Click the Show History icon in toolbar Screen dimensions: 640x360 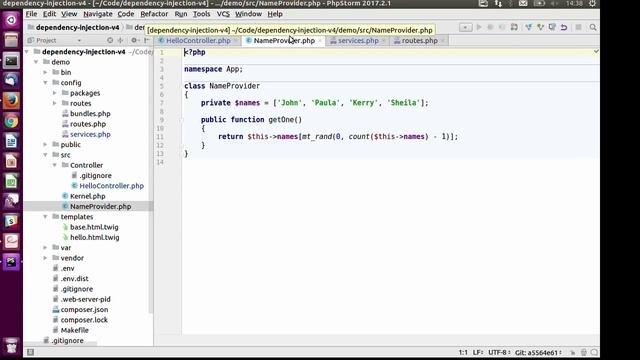point(552,27)
